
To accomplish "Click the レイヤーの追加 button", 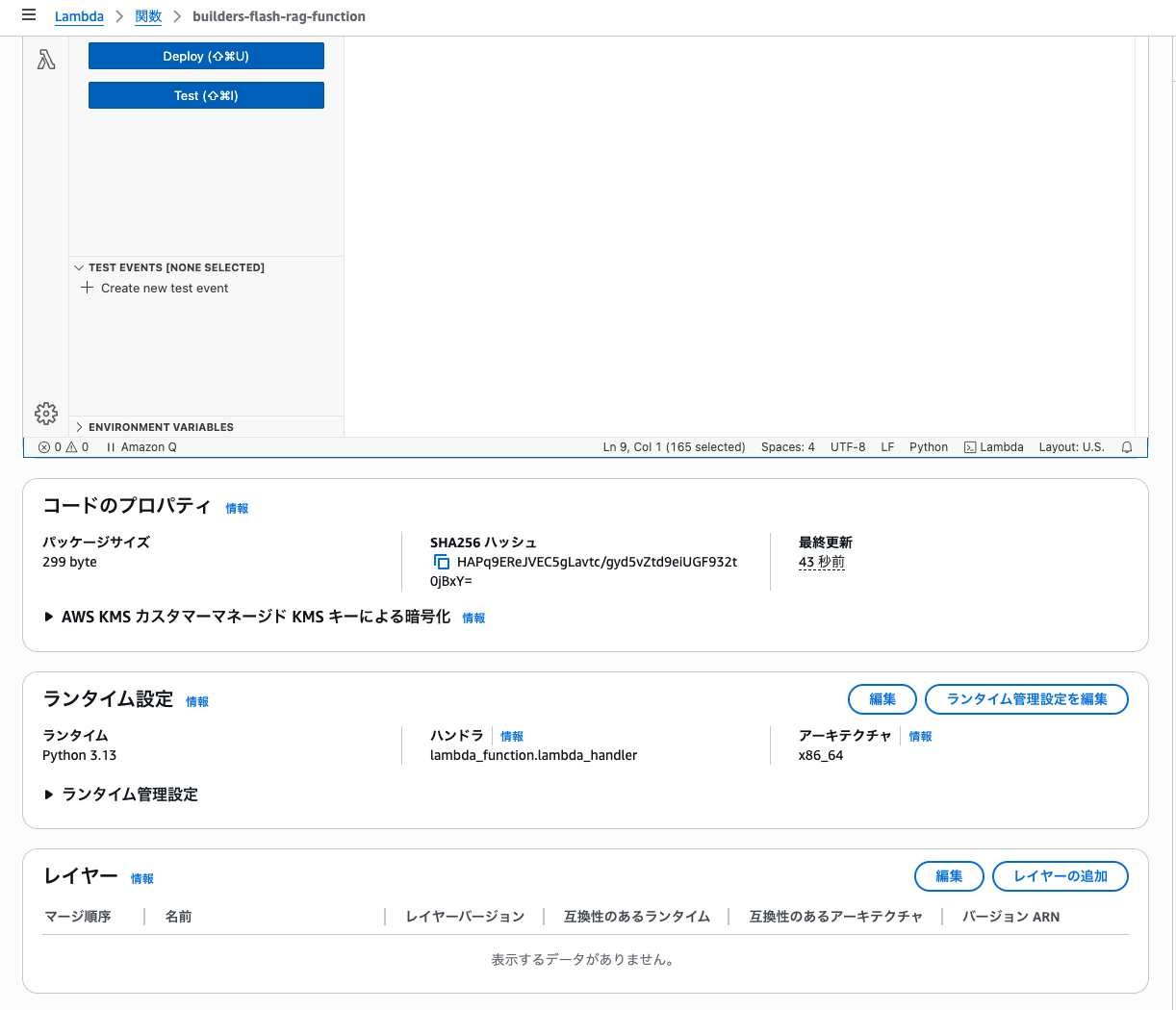I will [1061, 876].
